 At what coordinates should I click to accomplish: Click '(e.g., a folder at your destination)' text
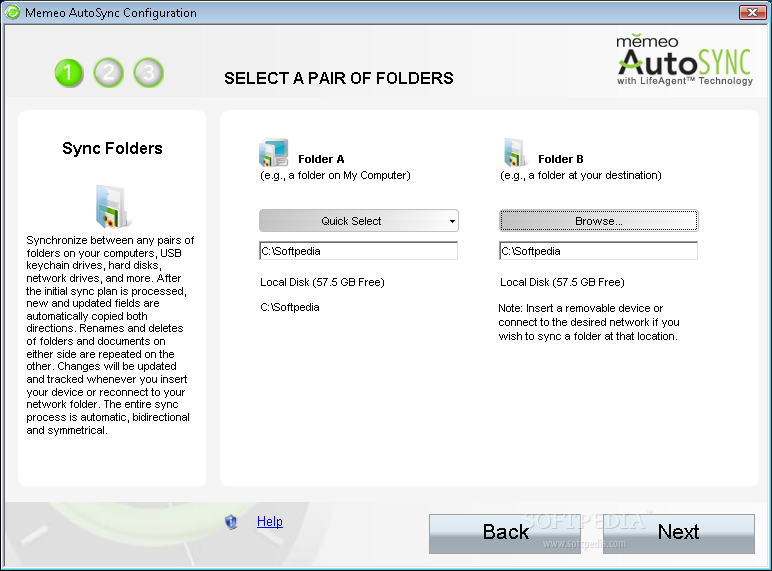coord(580,175)
